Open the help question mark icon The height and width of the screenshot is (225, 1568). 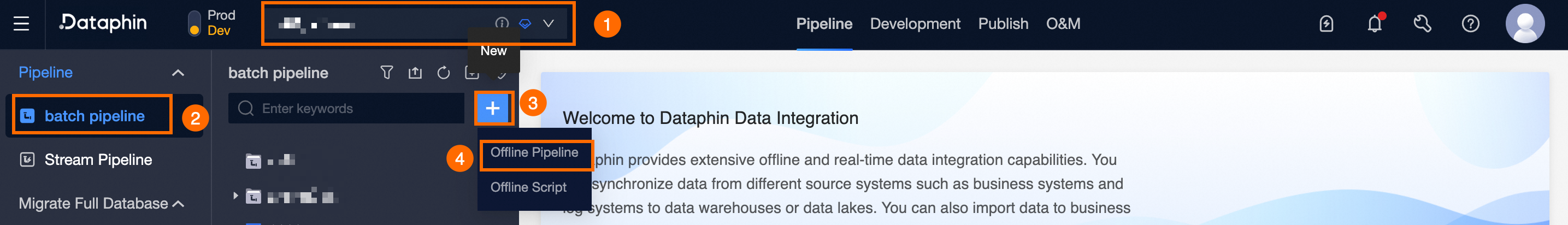(x=1471, y=23)
